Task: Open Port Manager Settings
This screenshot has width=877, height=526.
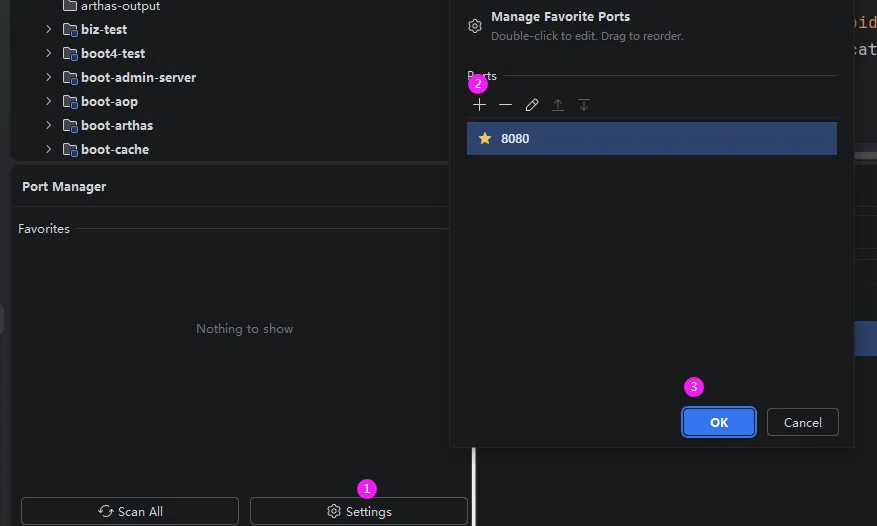Action: tap(358, 511)
